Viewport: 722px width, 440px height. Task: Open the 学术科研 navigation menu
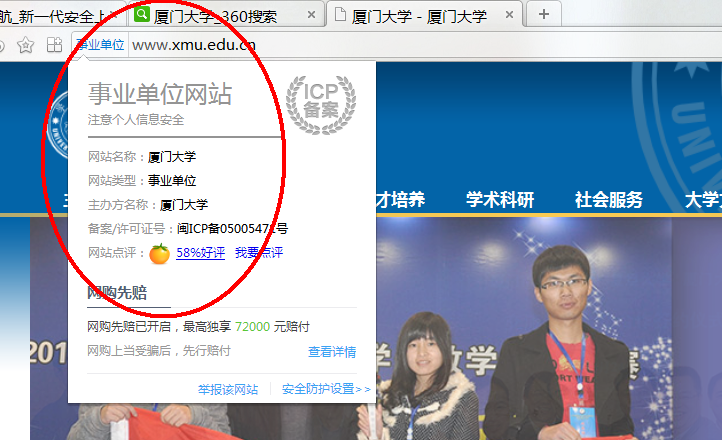point(500,200)
